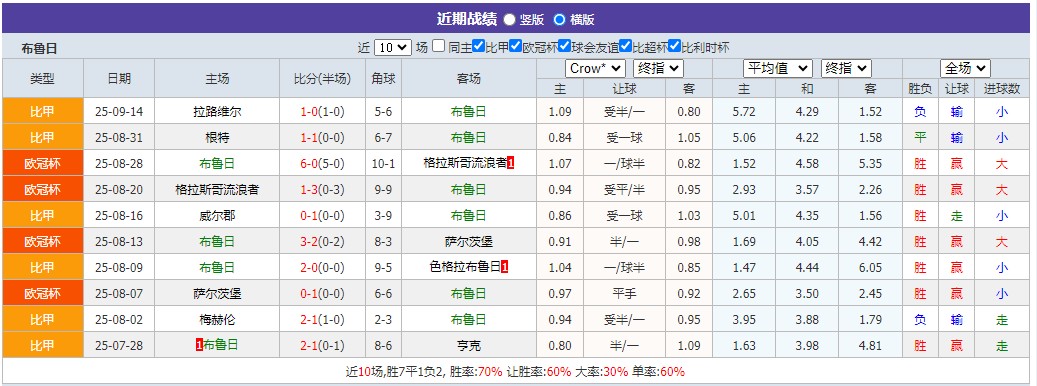Click the 进球数 column header

(1002, 89)
